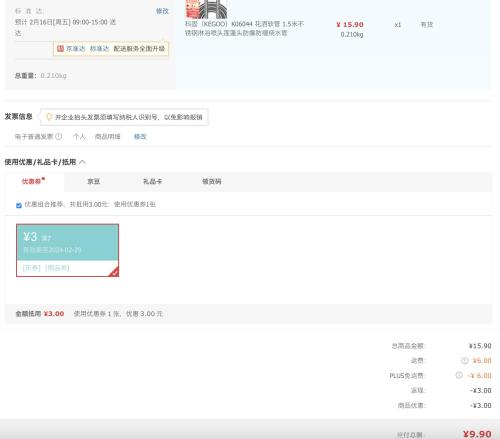Click the ¥9.90 payable total amount

point(477,434)
